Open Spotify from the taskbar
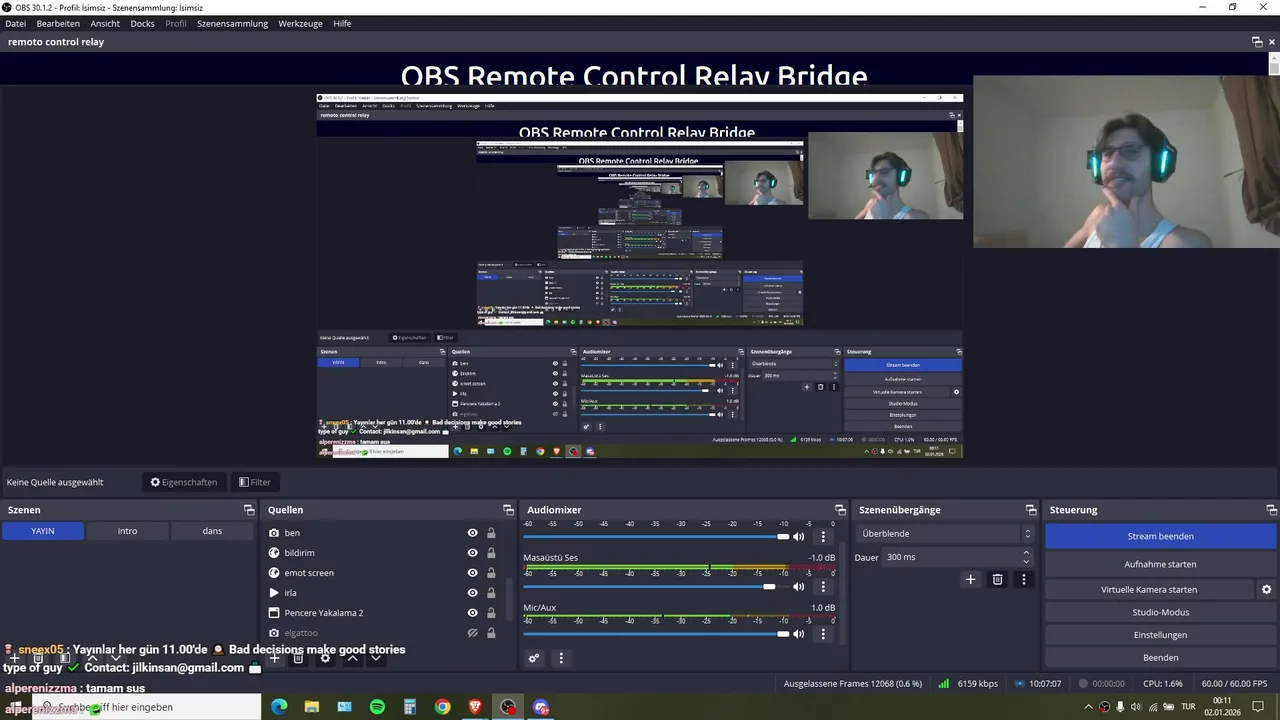This screenshot has height=720, width=1280. pyautogui.click(x=377, y=707)
